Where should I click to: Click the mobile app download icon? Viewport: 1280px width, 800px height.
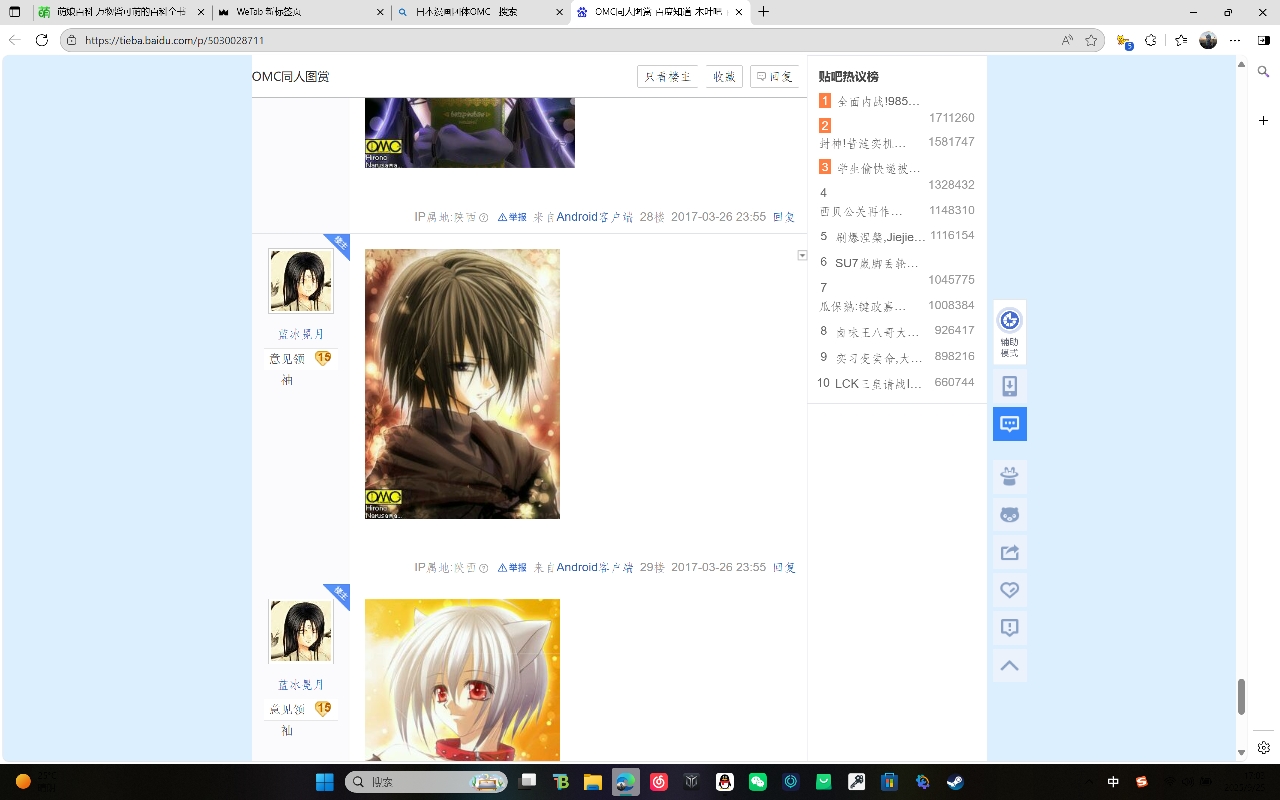point(1009,386)
